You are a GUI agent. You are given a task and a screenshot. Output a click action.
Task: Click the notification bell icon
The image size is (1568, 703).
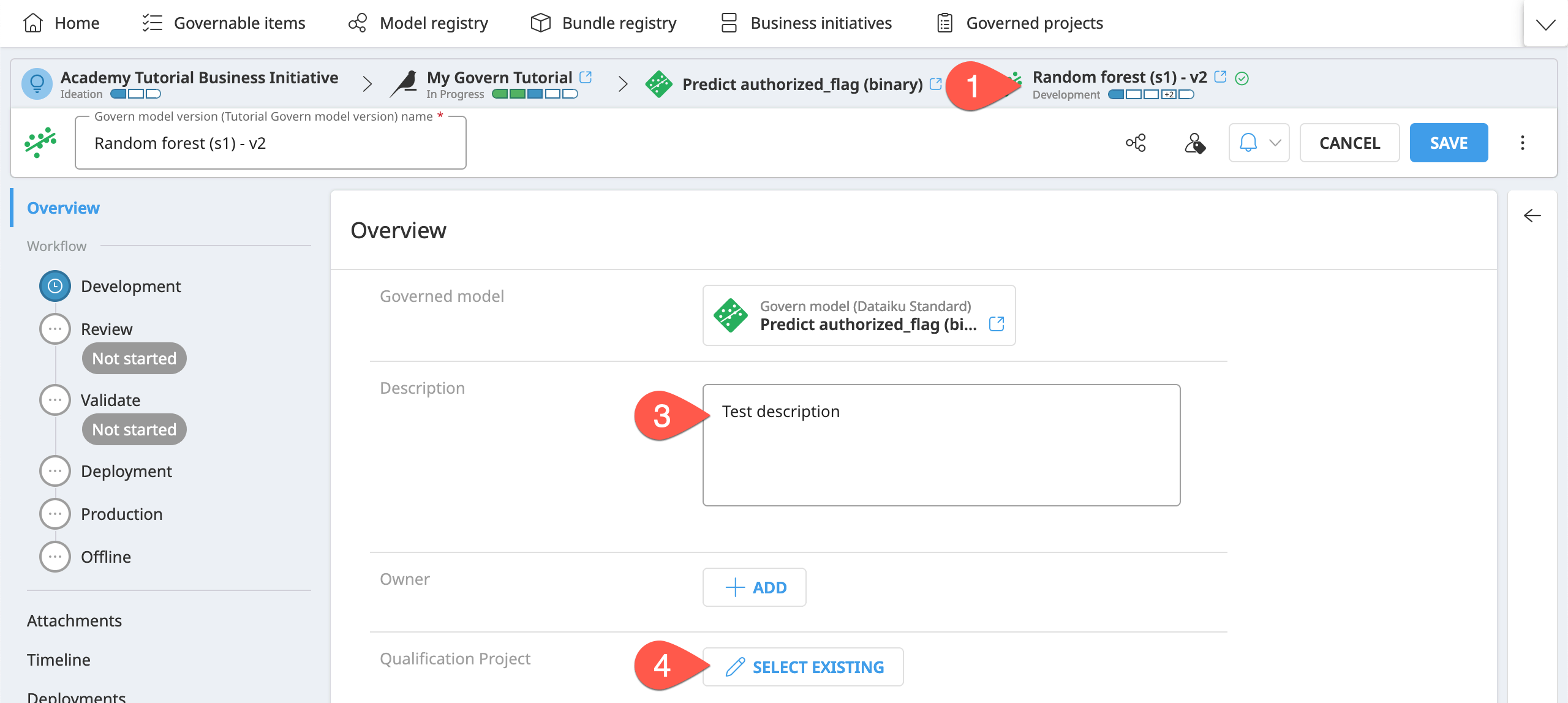[1248, 143]
